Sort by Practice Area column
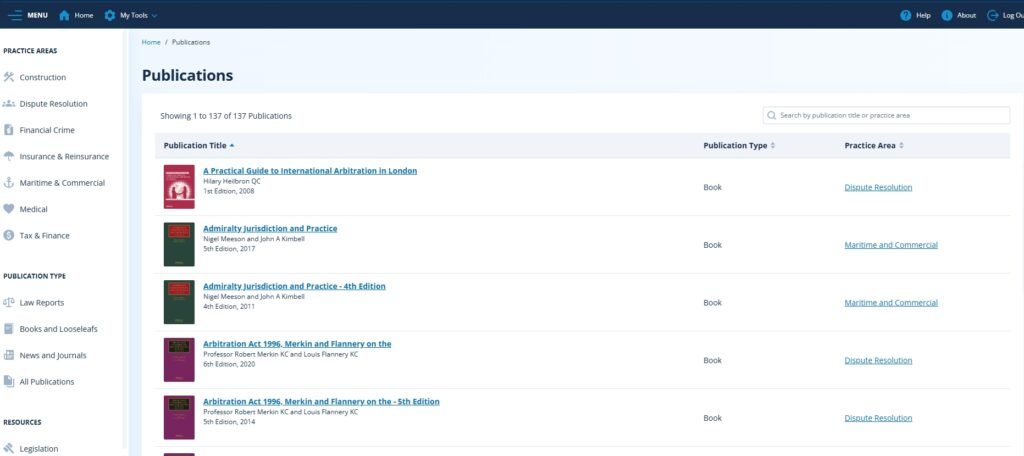 [874, 146]
